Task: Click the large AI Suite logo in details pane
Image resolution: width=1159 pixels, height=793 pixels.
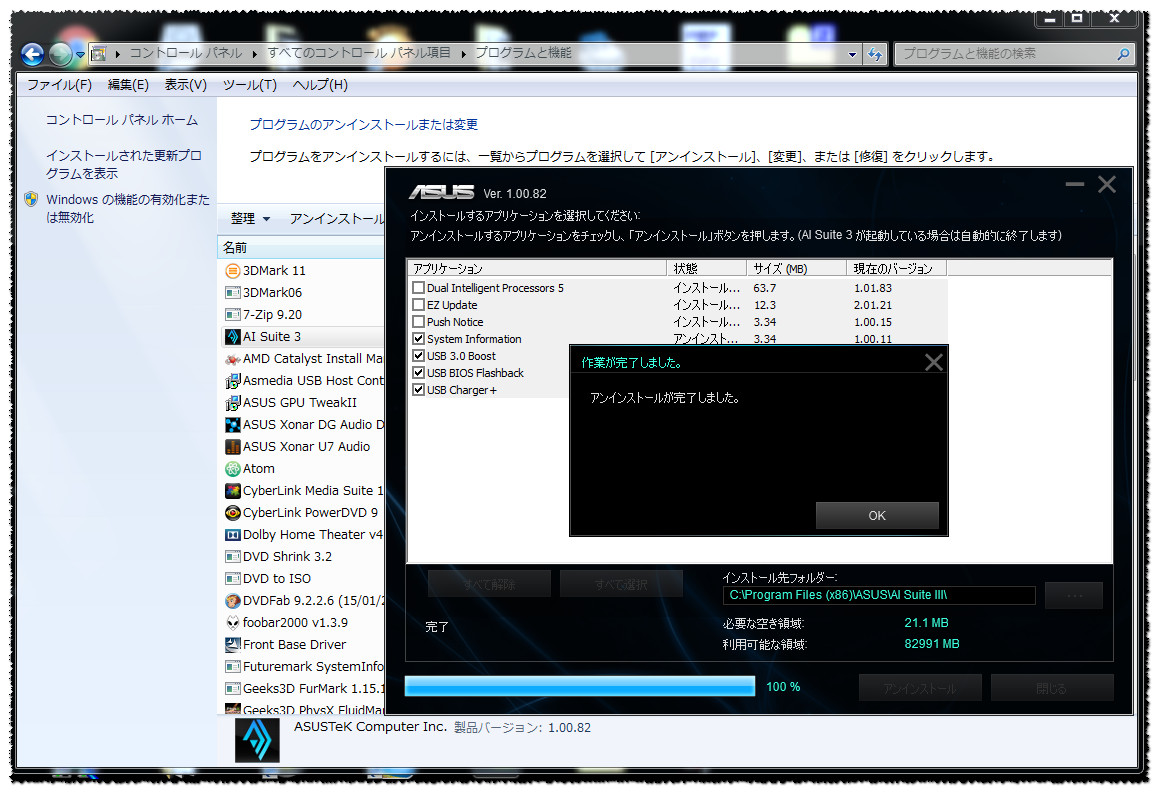Action: pyautogui.click(x=257, y=740)
